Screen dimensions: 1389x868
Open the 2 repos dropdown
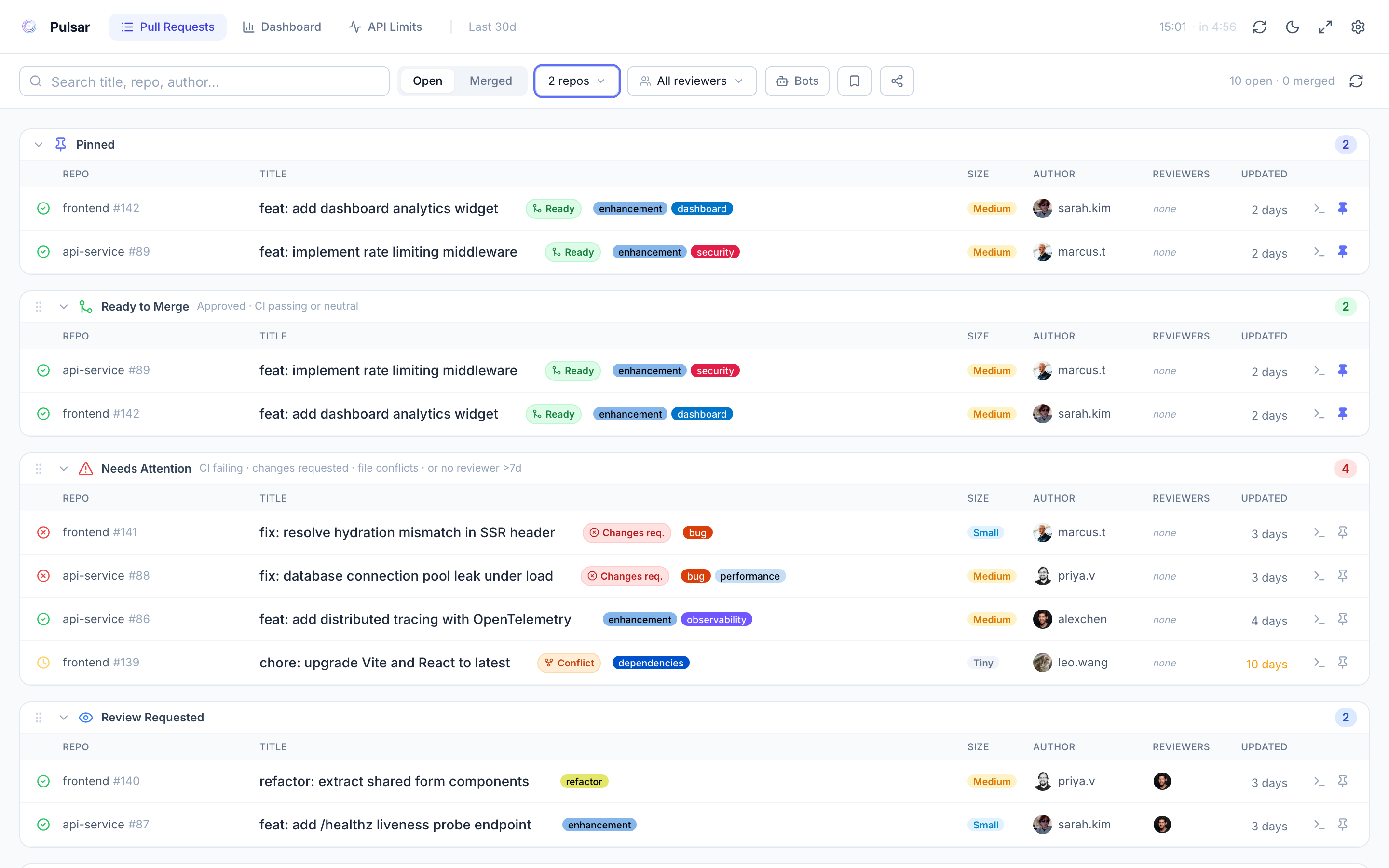[x=576, y=81]
